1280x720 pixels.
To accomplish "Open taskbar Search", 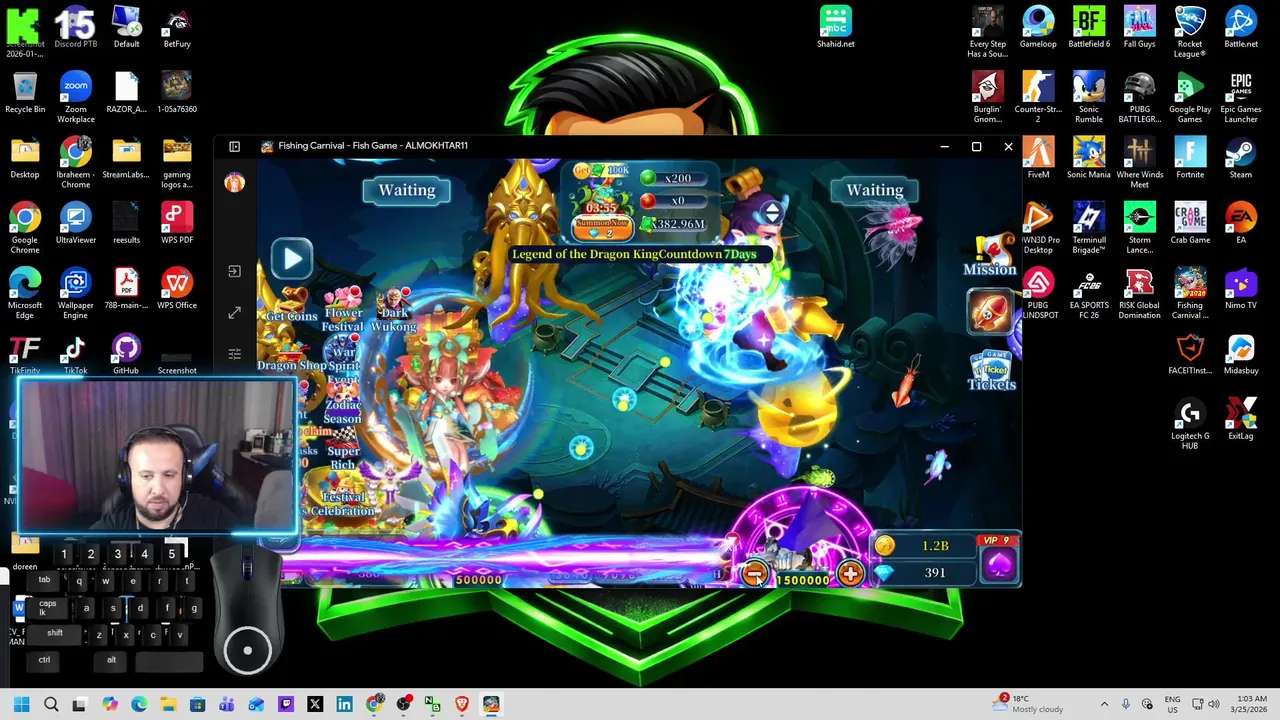I will tap(51, 704).
